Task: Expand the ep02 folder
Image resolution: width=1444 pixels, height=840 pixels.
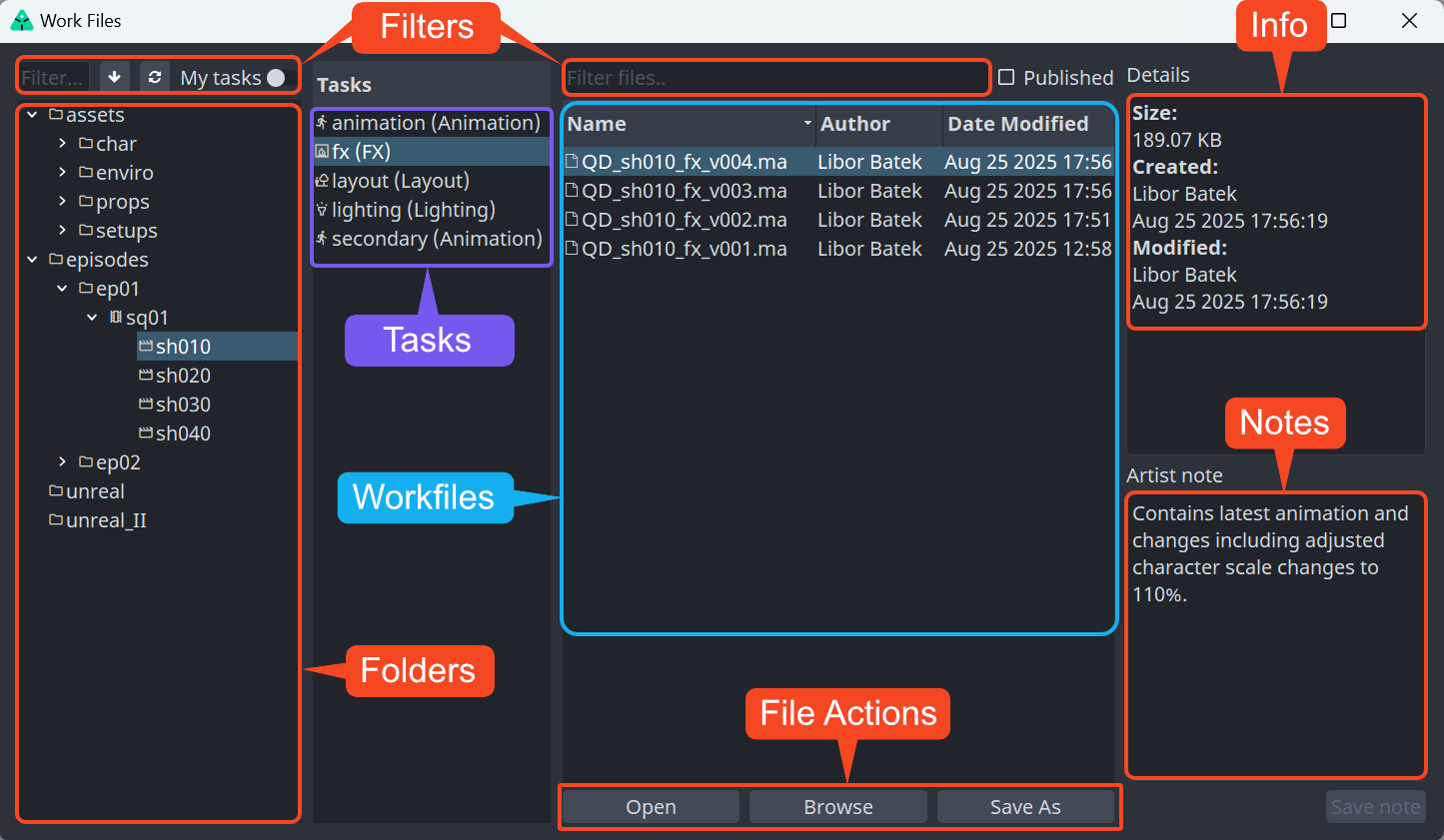Action: tap(62, 461)
